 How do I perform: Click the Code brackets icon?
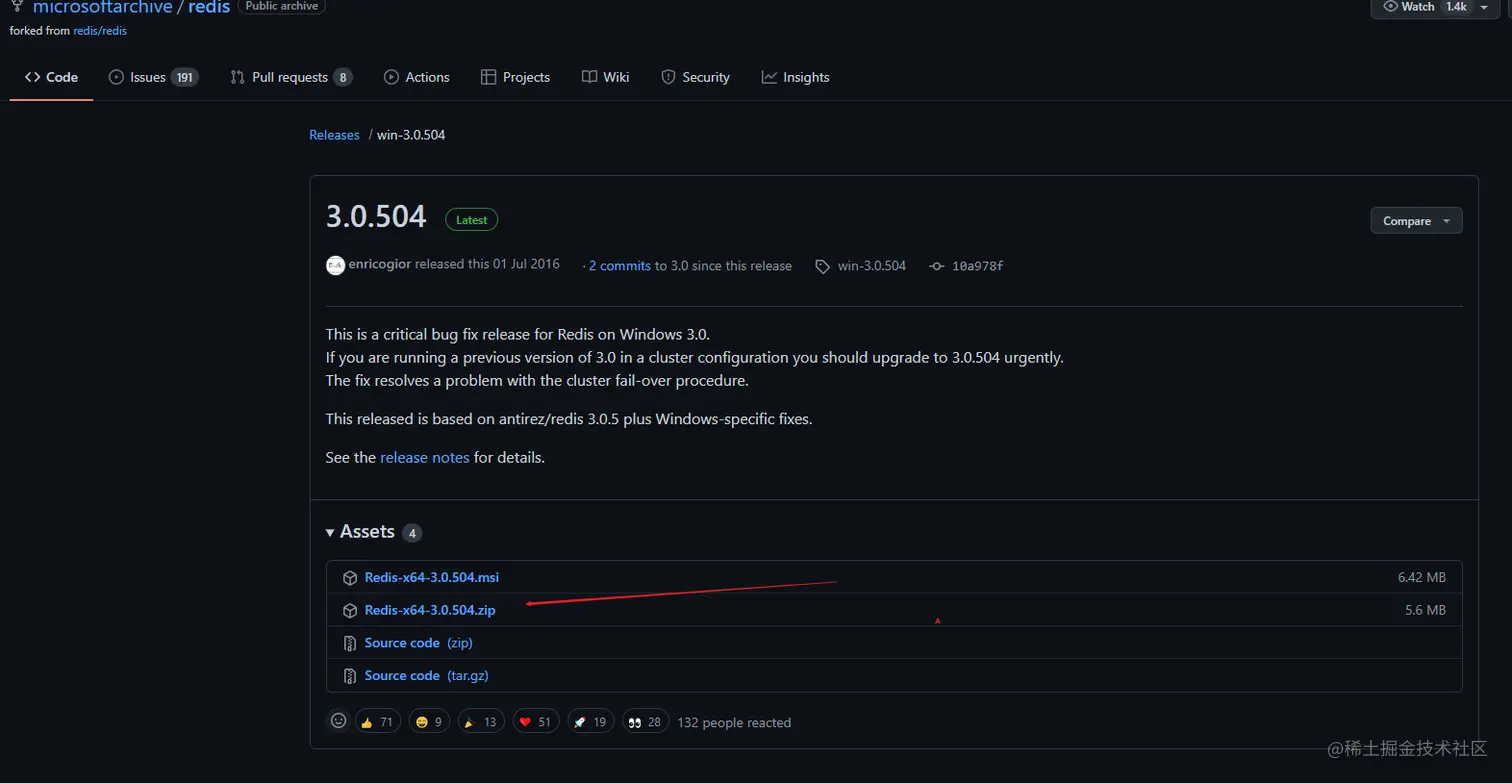click(33, 77)
